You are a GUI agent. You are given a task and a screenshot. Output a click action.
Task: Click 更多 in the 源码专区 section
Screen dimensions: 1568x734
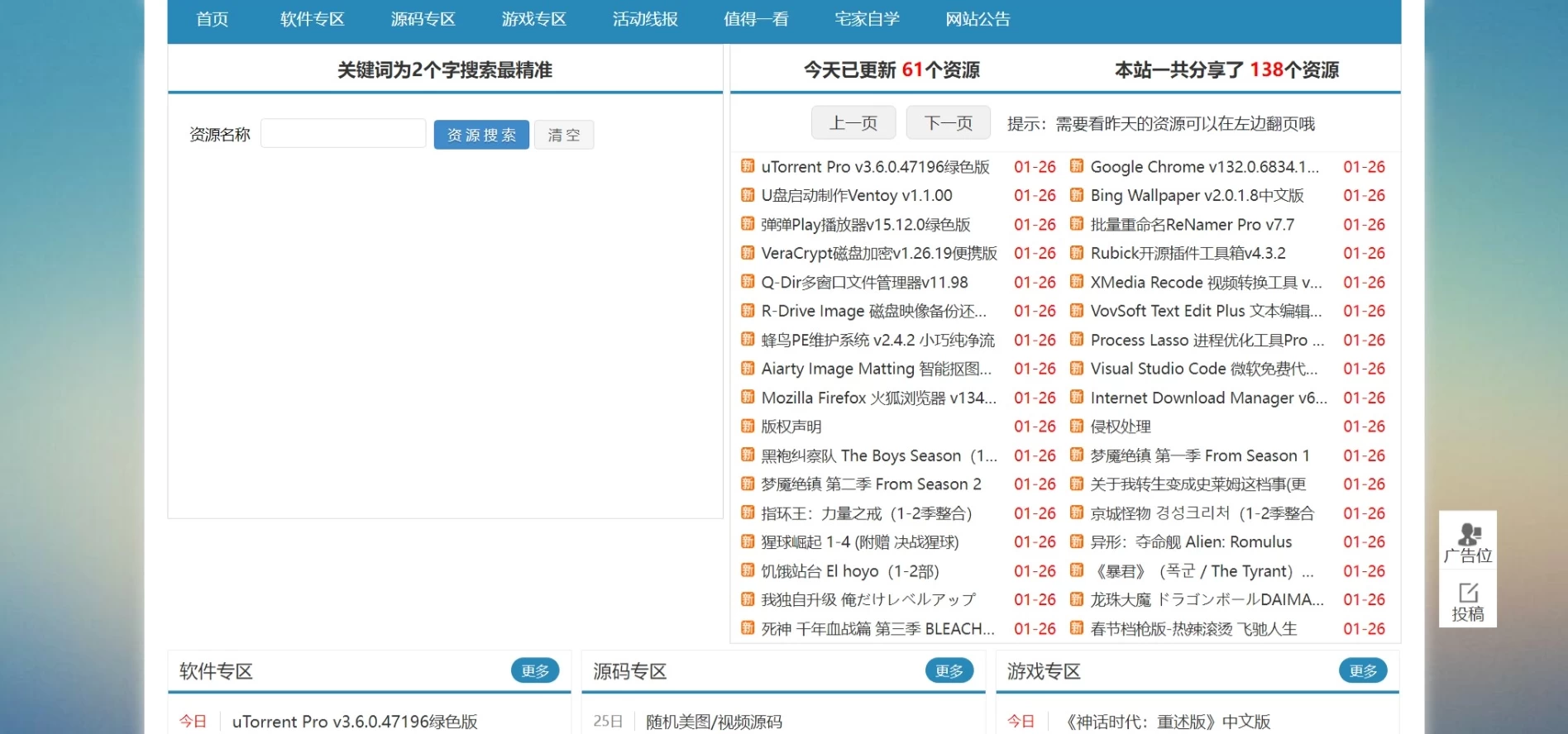click(x=949, y=671)
